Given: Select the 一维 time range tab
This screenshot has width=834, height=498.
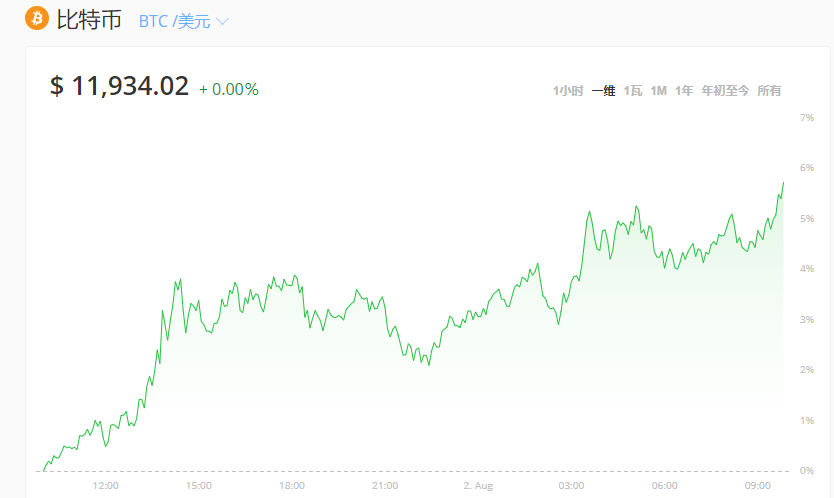Looking at the screenshot, I should click(x=603, y=91).
